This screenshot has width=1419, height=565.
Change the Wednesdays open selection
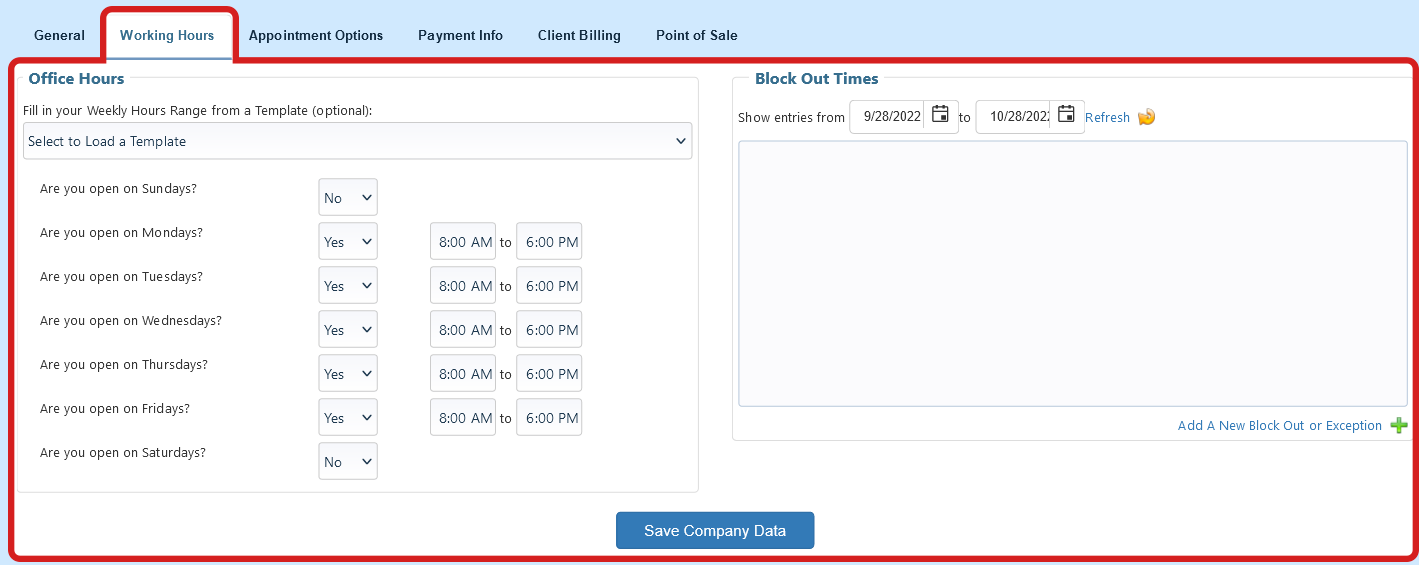348,330
